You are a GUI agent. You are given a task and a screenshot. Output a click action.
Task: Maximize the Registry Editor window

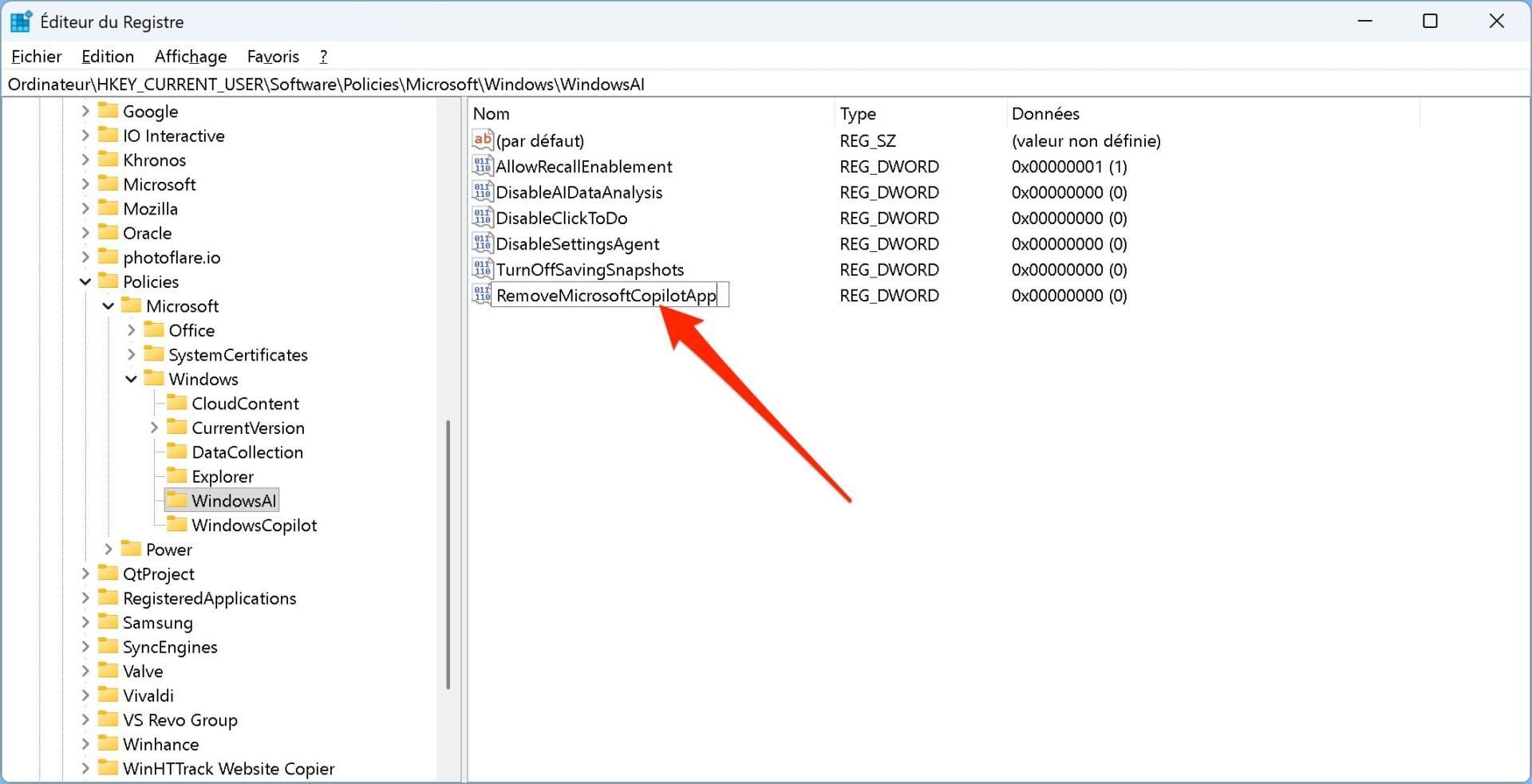point(1430,21)
